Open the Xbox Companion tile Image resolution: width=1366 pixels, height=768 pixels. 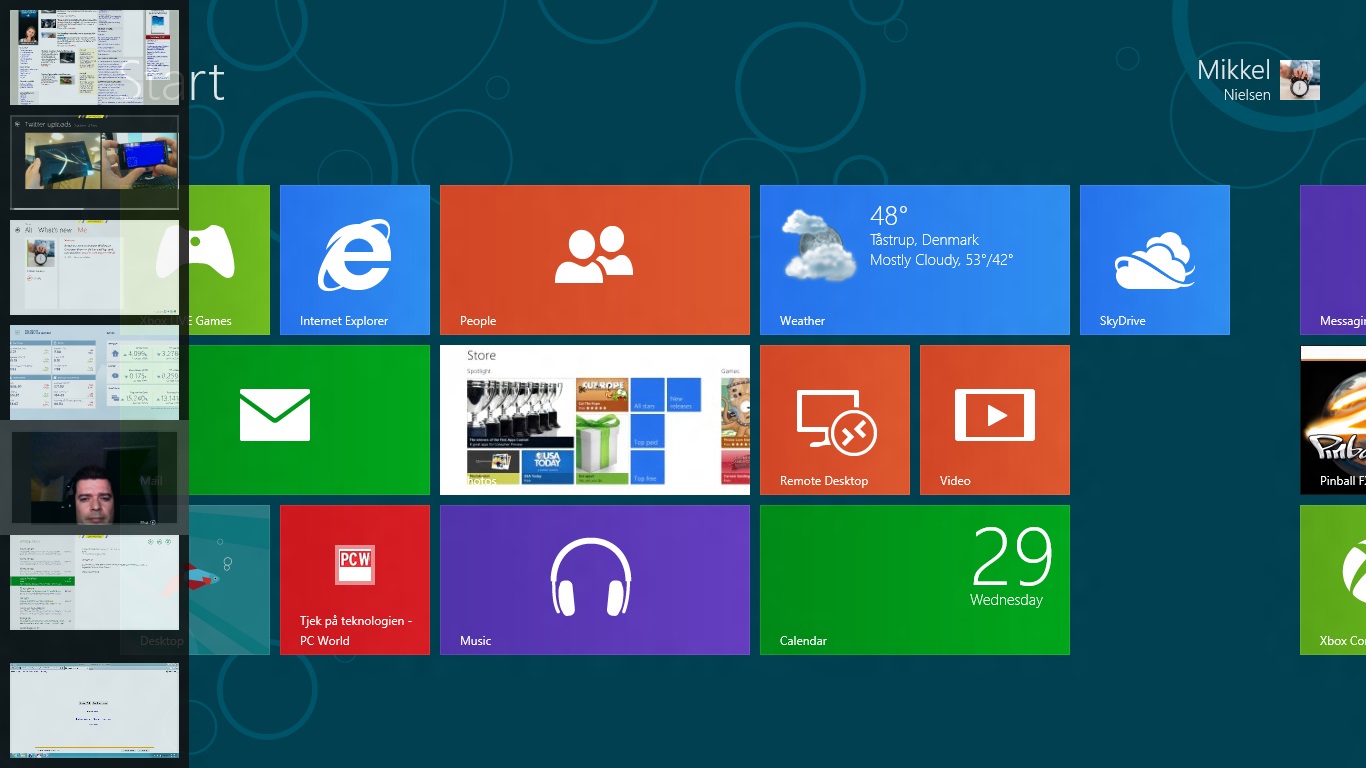tap(1334, 580)
